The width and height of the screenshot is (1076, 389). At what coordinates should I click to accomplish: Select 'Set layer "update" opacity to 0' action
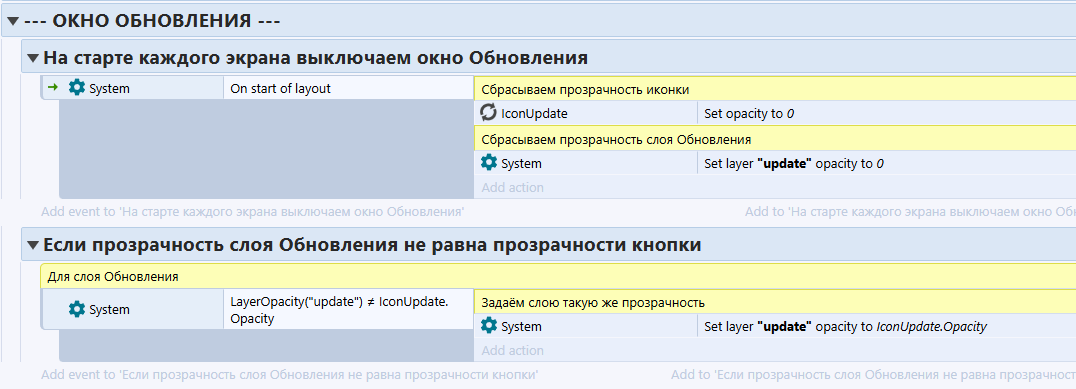pyautogui.click(x=886, y=163)
